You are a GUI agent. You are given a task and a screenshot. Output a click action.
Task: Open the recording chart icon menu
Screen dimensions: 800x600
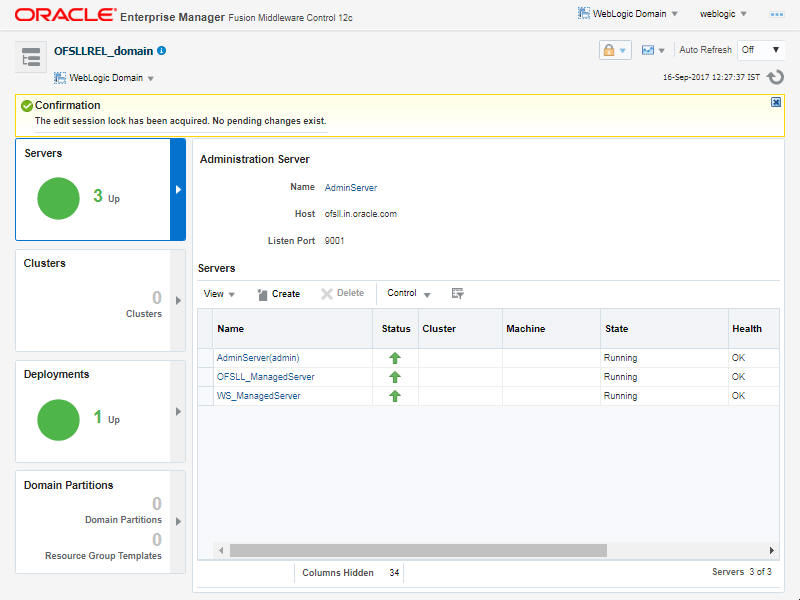(x=653, y=50)
